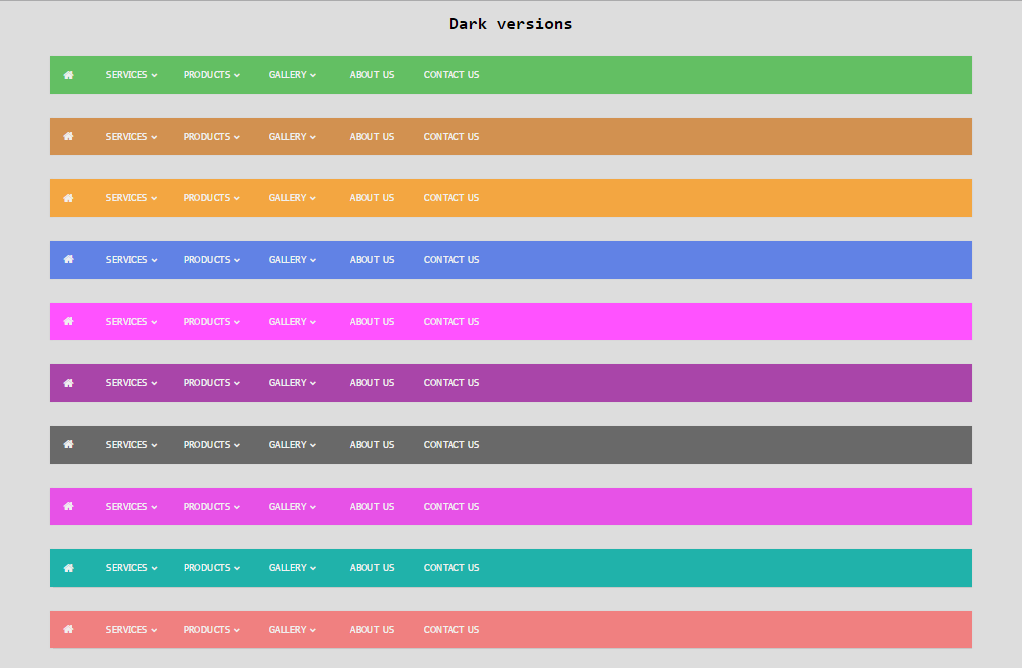Click the home icon in the orange navbar
This screenshot has width=1022, height=668.
(x=68, y=198)
